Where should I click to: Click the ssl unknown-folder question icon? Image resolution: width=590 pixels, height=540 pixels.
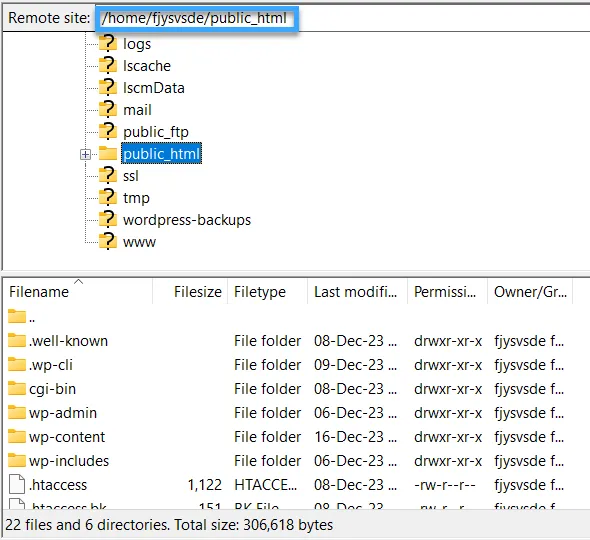pos(108,175)
